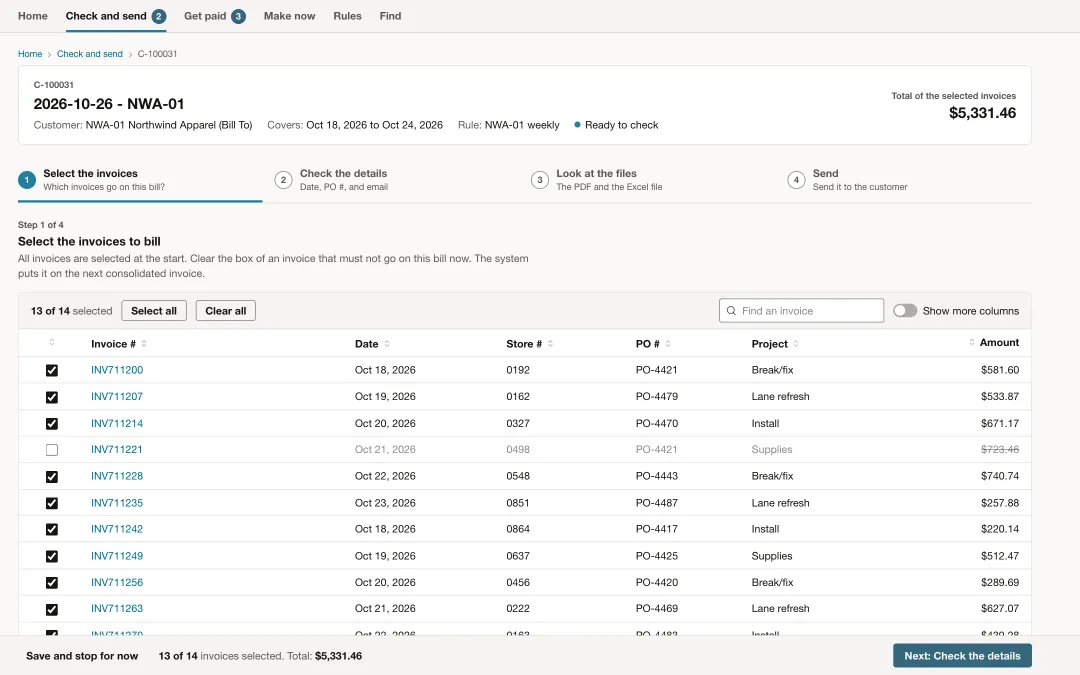The height and width of the screenshot is (675, 1080).
Task: Click the search magnifier icon
Action: (x=731, y=311)
